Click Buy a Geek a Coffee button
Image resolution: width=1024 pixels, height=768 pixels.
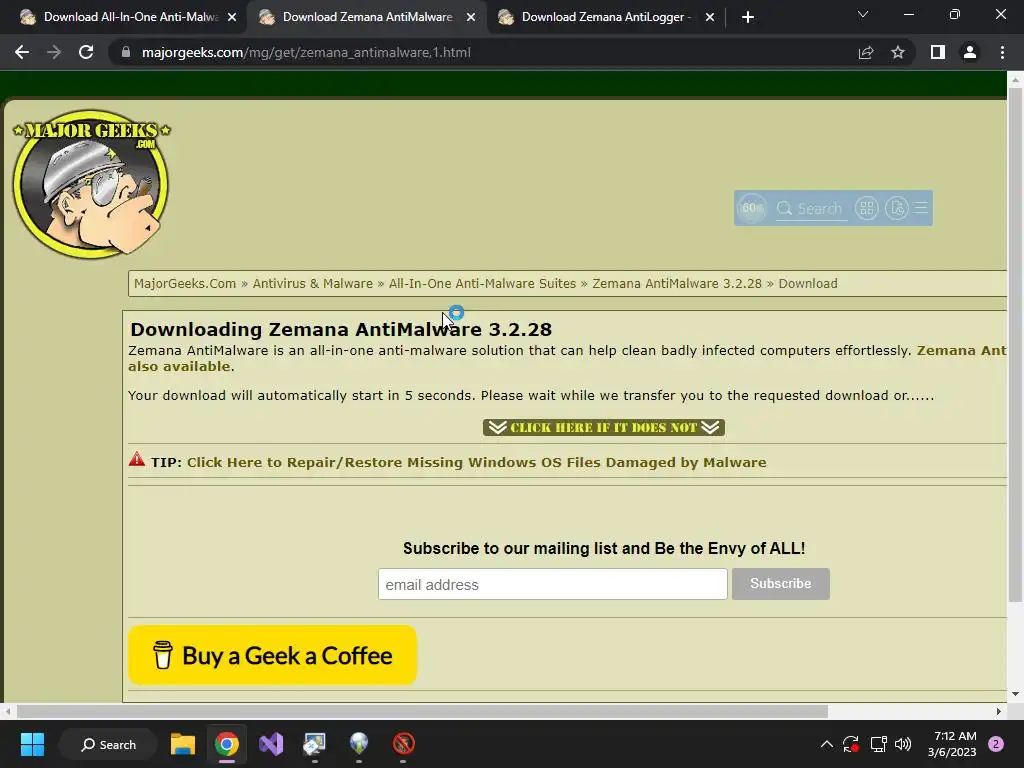coord(272,655)
